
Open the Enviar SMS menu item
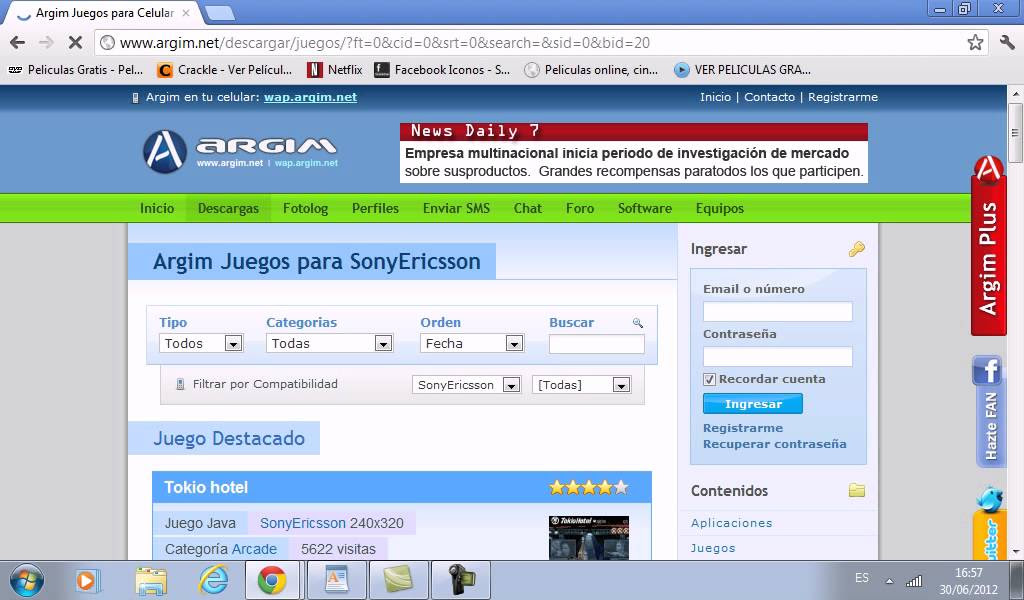456,208
